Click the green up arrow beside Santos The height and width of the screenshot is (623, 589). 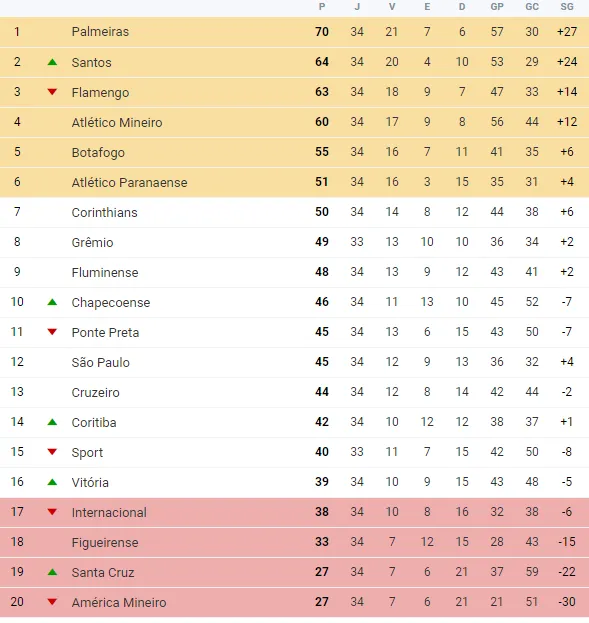pyautogui.click(x=52, y=62)
